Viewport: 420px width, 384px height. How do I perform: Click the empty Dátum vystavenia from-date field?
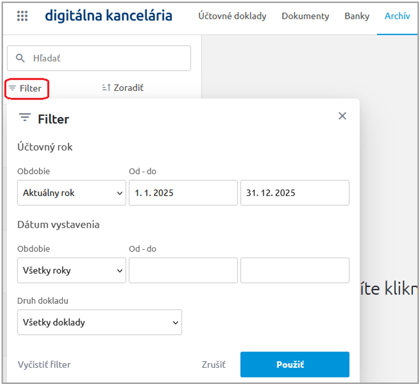[x=183, y=270]
